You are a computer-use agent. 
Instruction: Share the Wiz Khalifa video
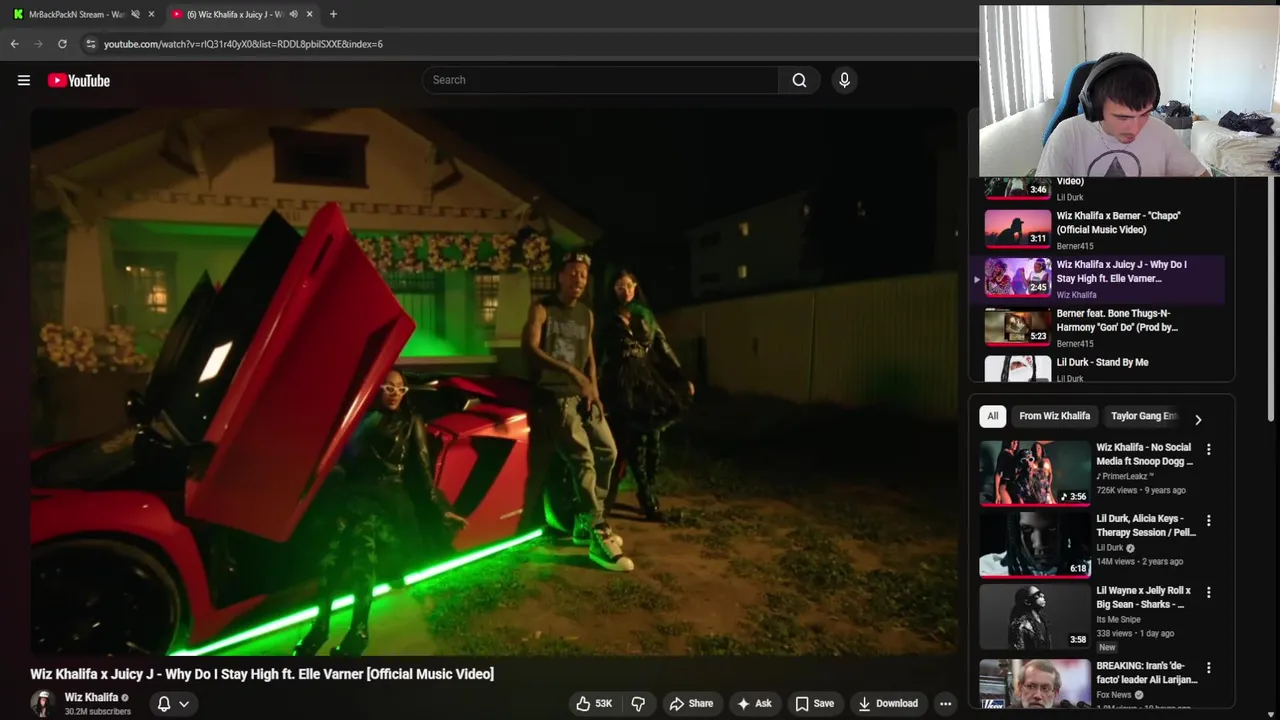pos(691,703)
